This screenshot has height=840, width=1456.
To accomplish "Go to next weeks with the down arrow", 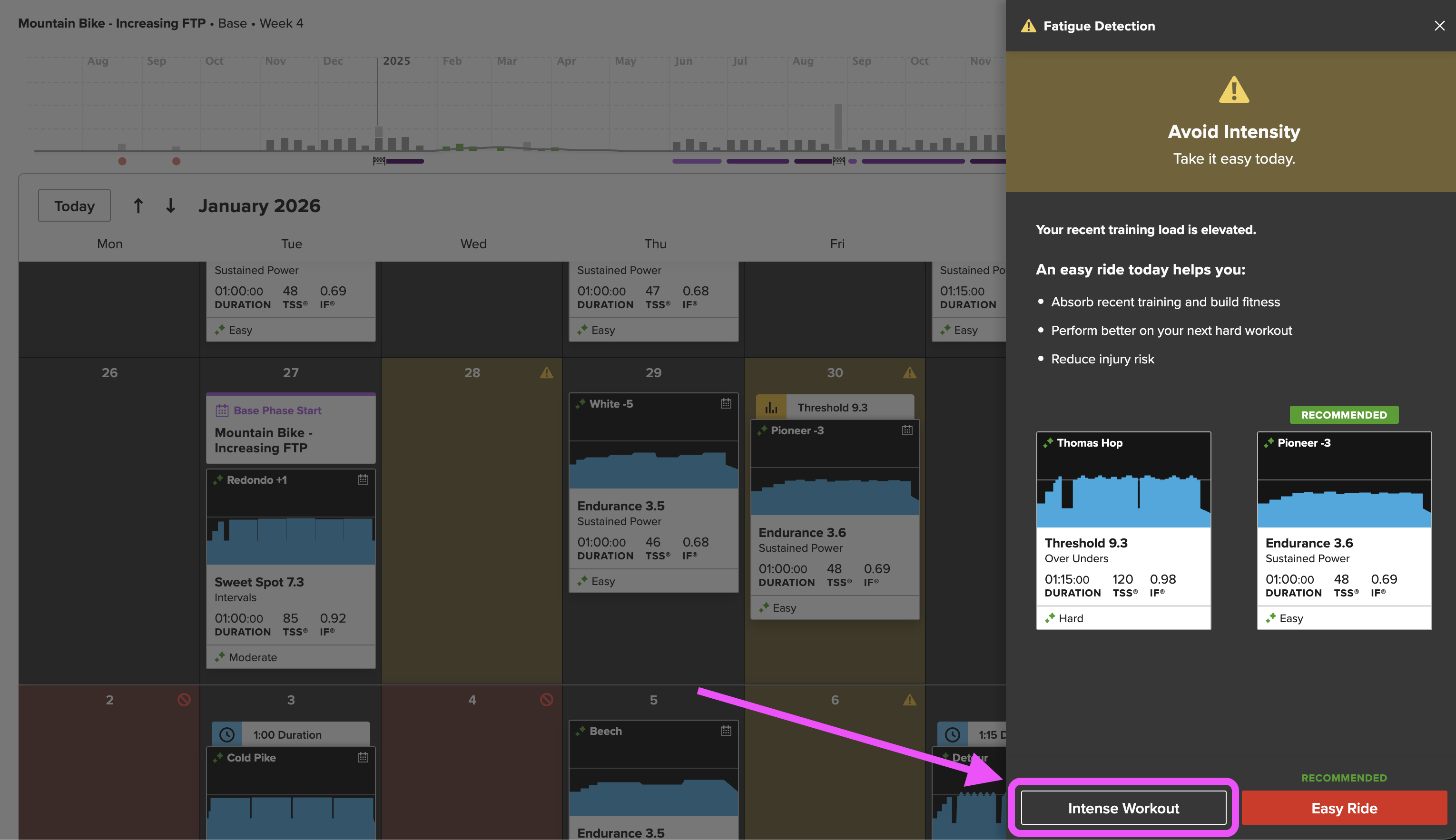I will tap(170, 206).
